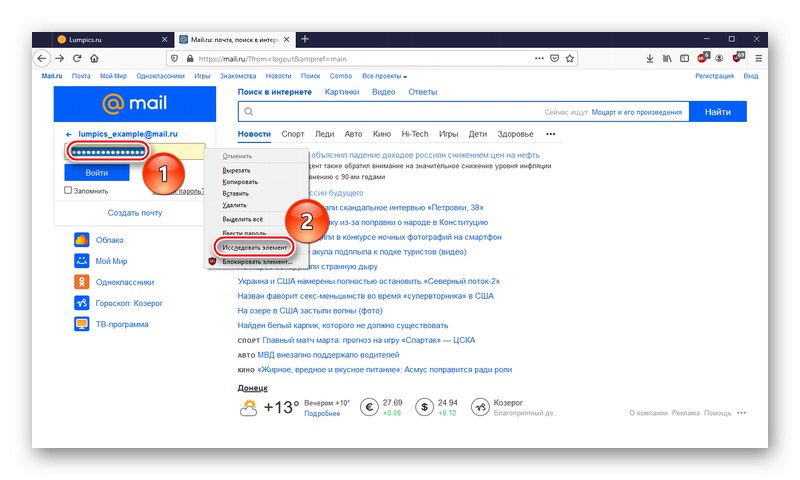Select the Спорт news tab
This screenshot has height=480, width=800.
point(293,134)
